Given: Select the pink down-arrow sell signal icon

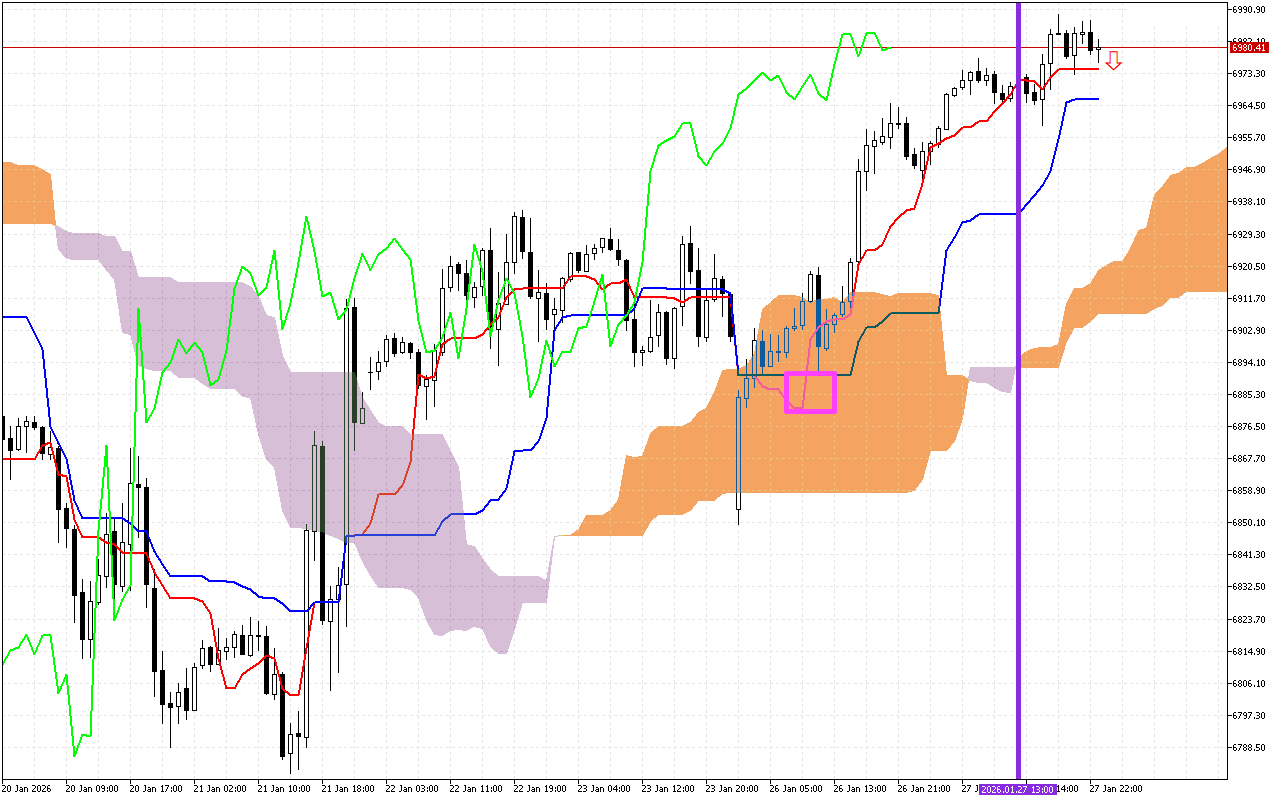Looking at the screenshot, I should pos(1115,61).
